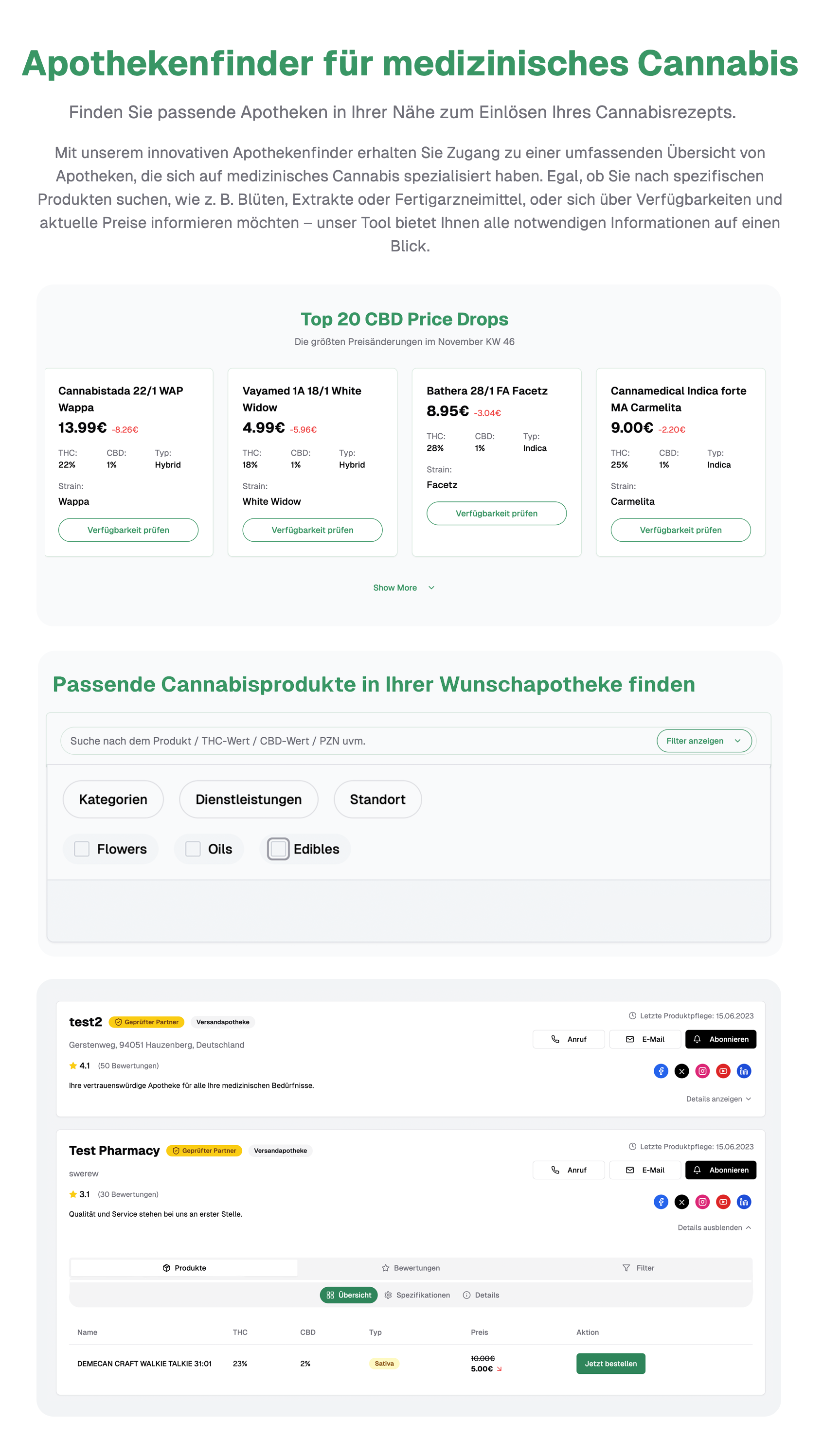Open Test Pharmacy's Instagram icon

click(702, 1202)
